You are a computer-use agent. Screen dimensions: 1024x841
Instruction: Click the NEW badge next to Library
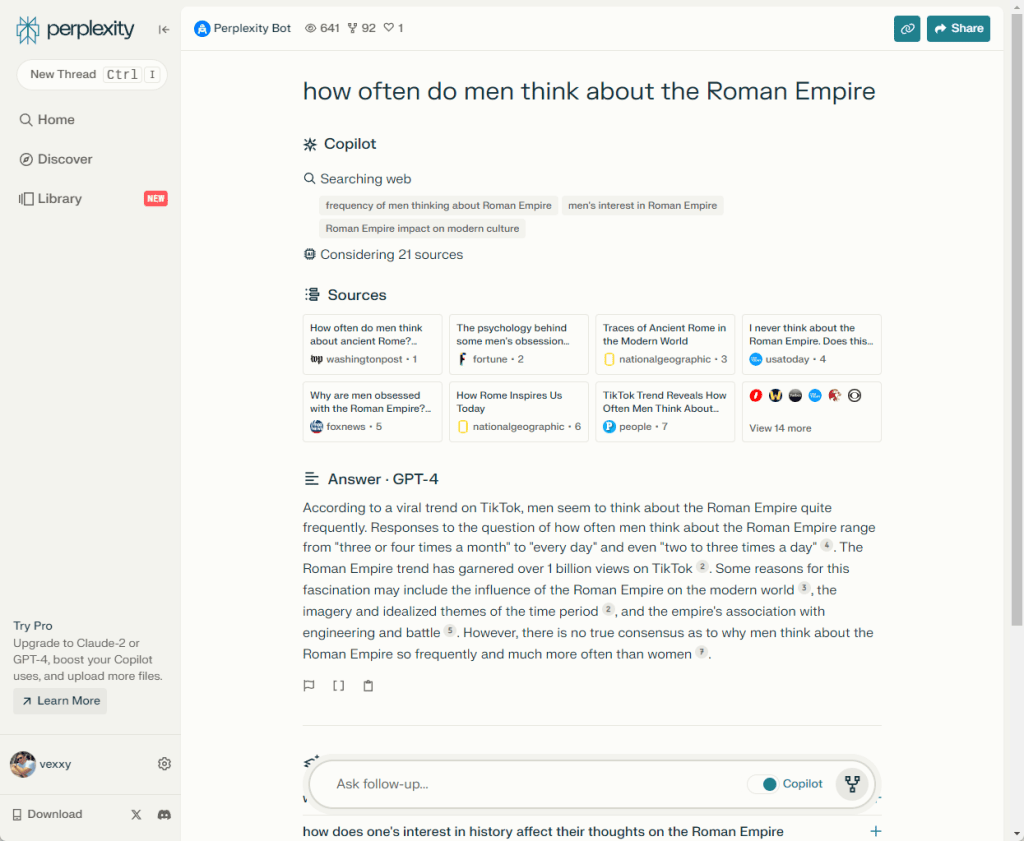(155, 198)
